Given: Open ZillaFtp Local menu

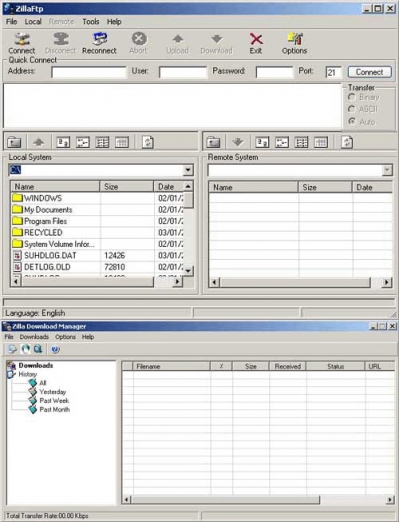Looking at the screenshot, I should [x=33, y=22].
